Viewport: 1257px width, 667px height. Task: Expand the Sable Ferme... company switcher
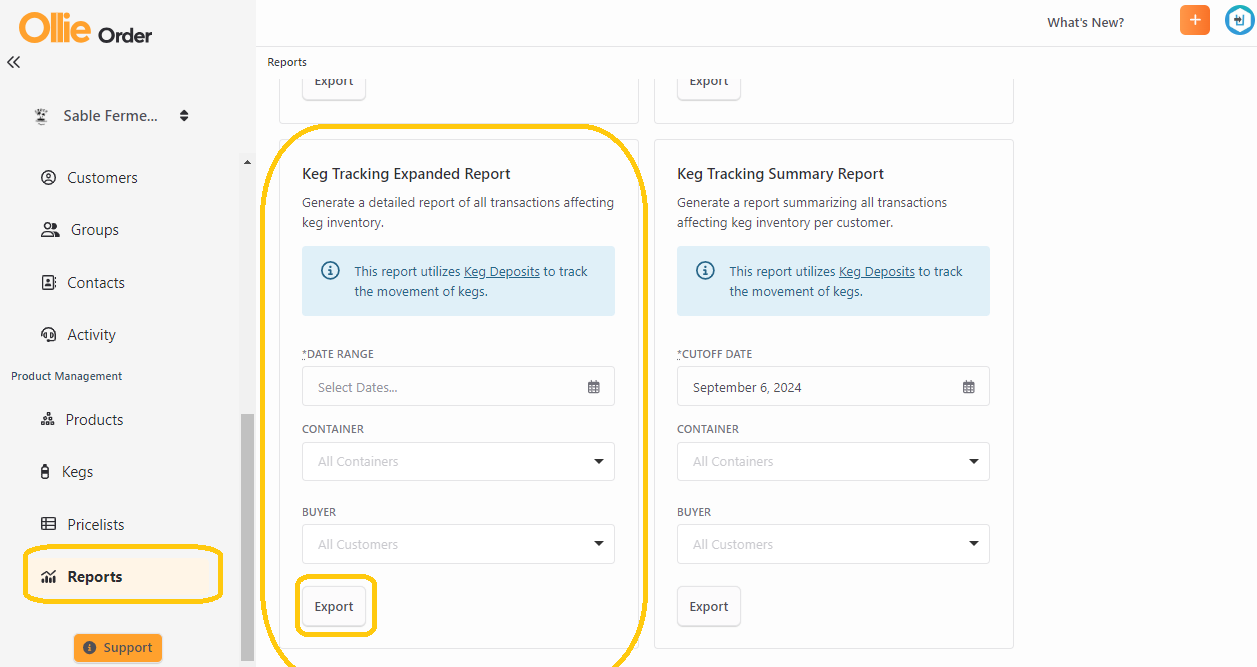point(112,116)
